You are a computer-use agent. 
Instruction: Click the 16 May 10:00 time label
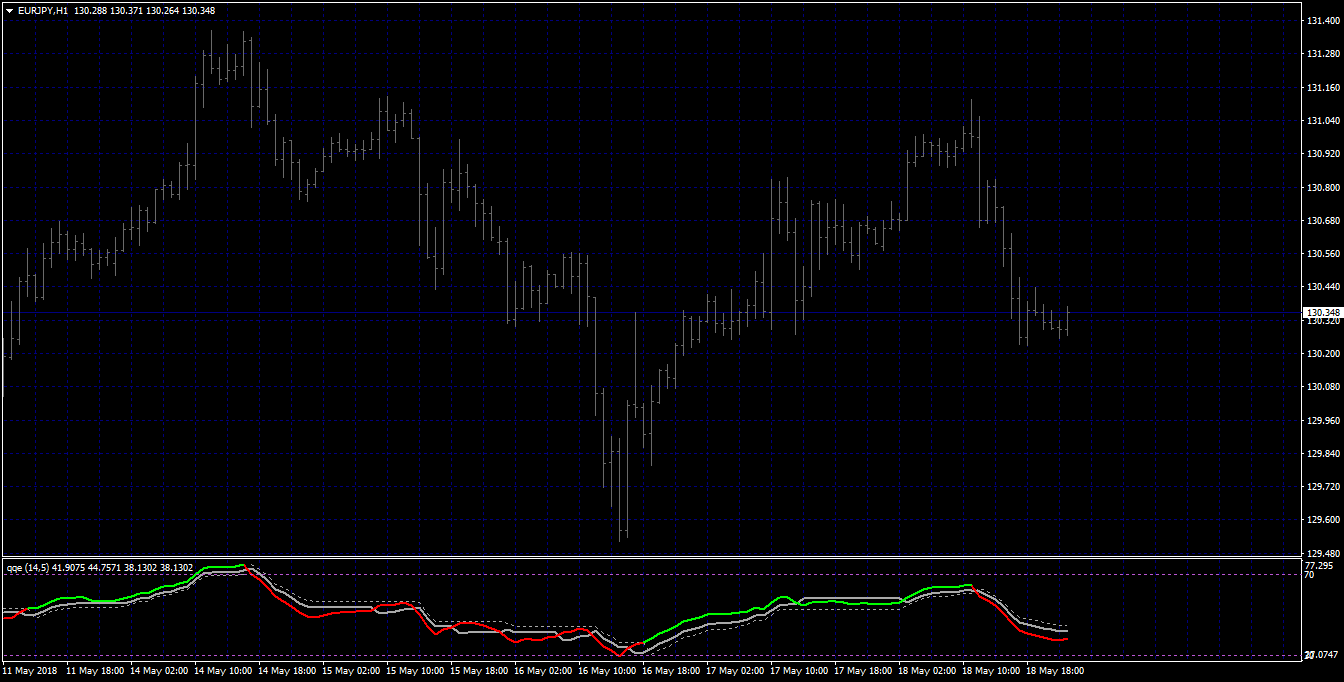pyautogui.click(x=607, y=671)
